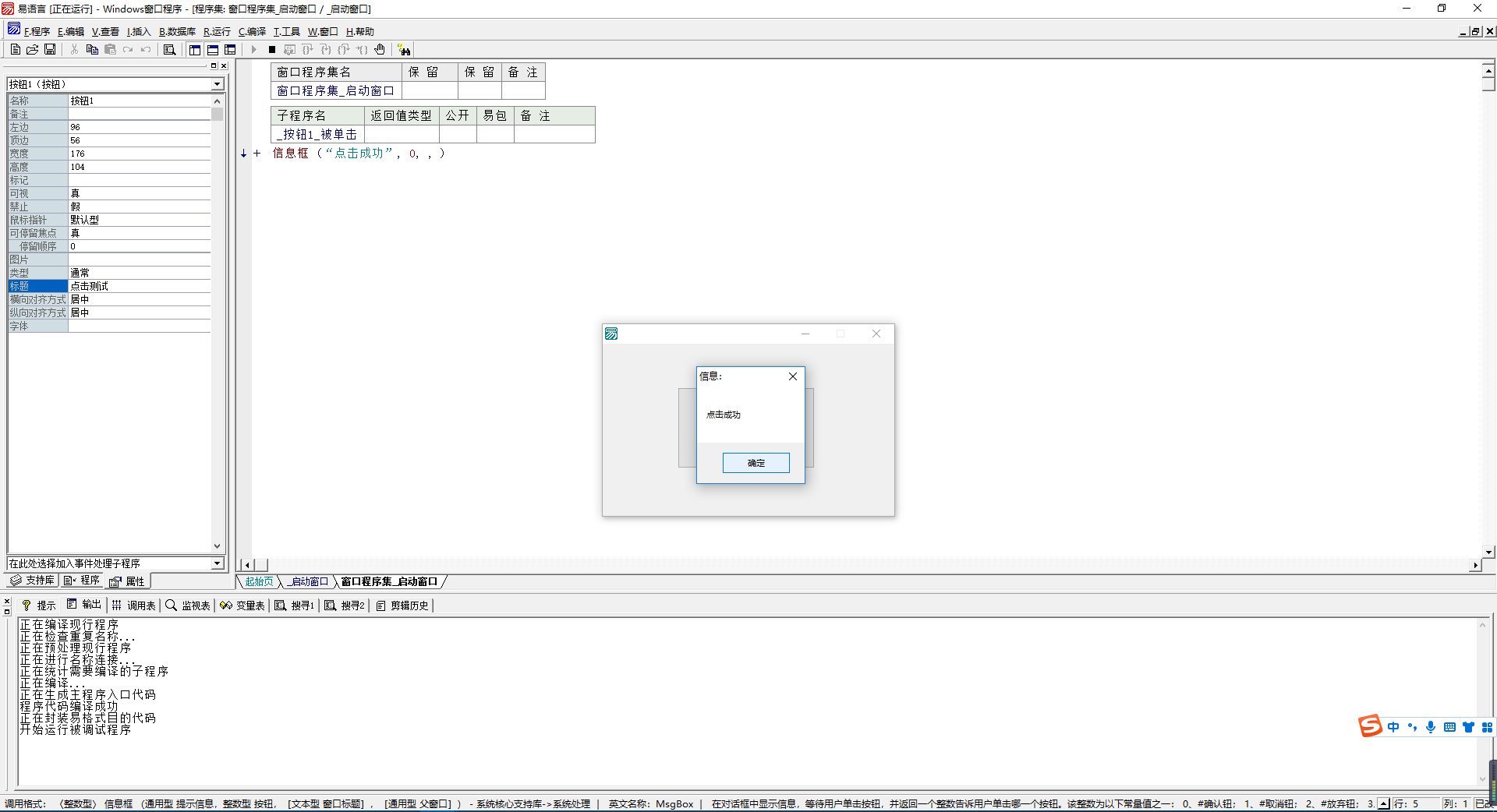Open the 剪辑历史 bottom panel tab
The height and width of the screenshot is (812, 1497).
[402, 605]
